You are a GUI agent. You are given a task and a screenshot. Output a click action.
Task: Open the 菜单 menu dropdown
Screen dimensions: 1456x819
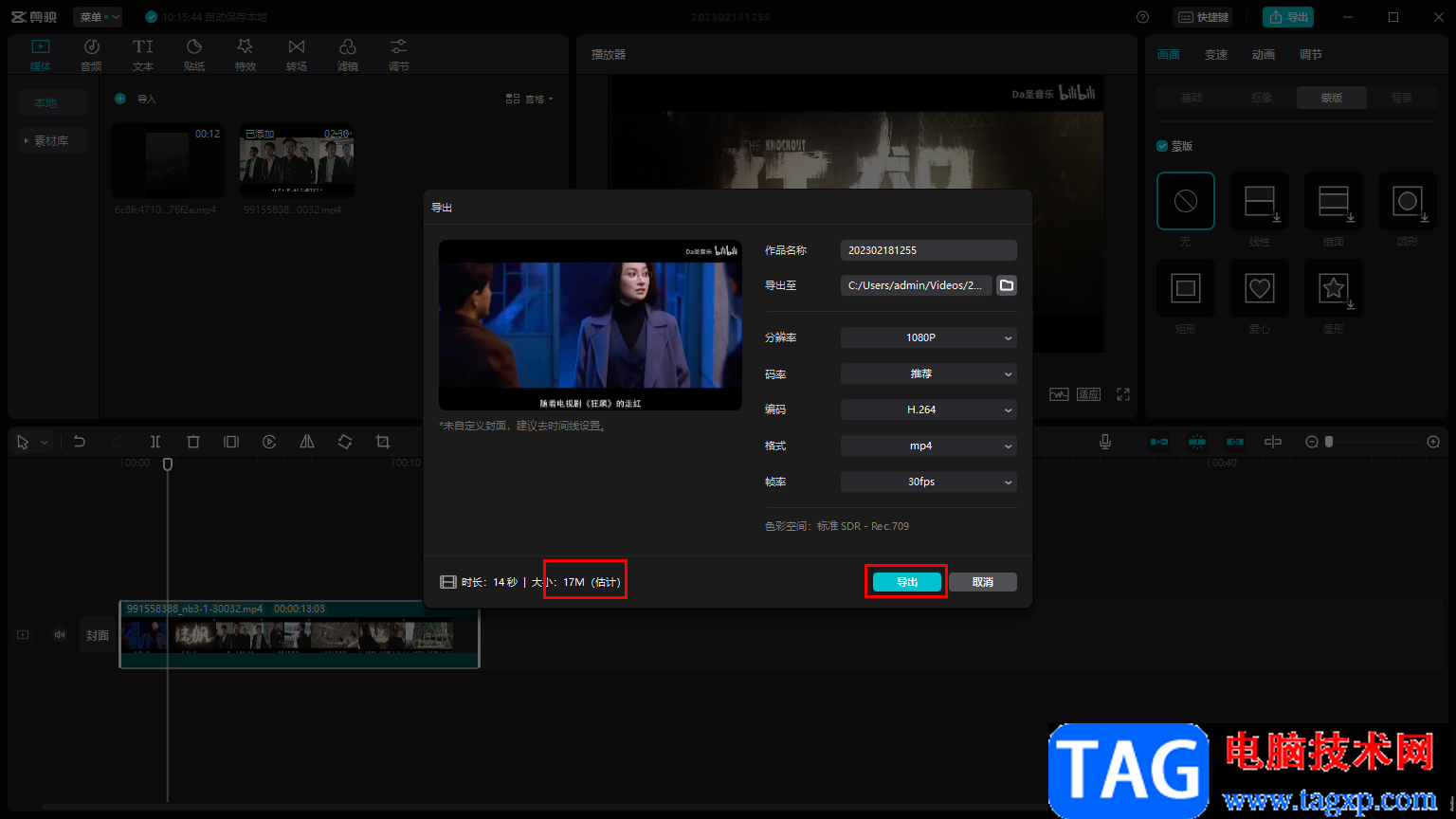(98, 17)
